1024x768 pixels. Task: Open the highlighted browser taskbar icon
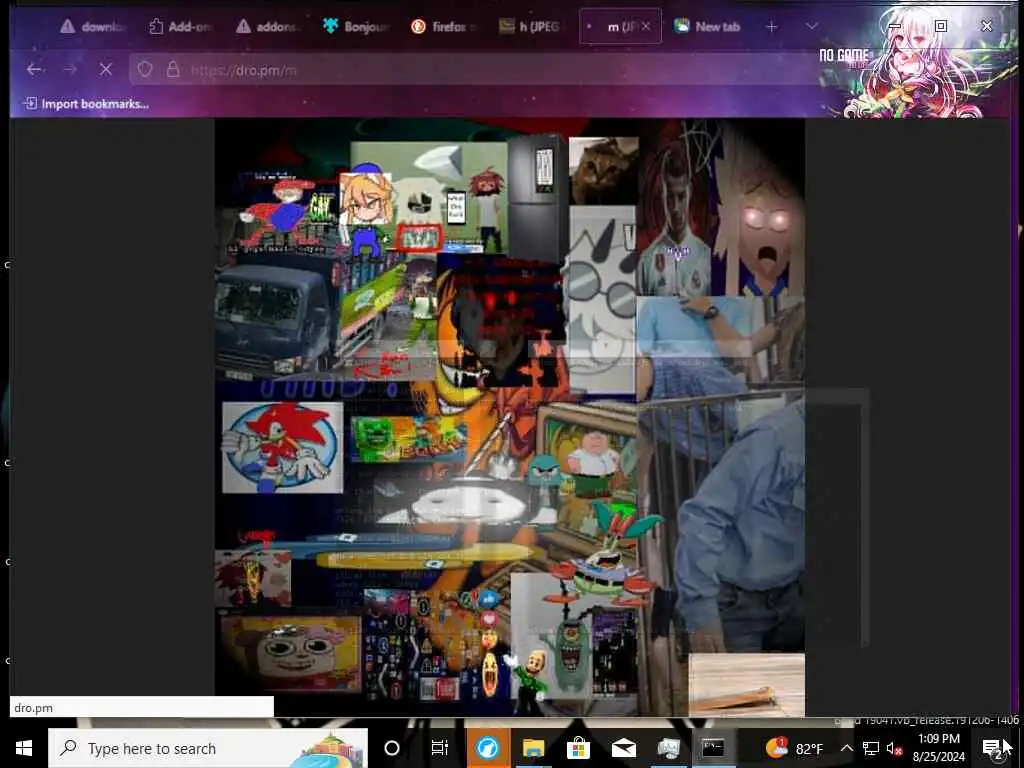[487, 748]
